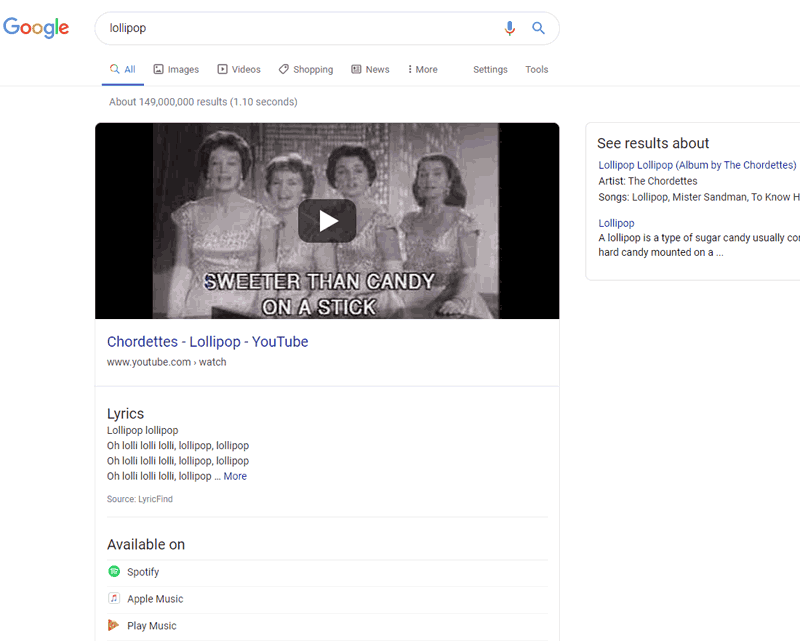Open the Settings menu
800x641 pixels.
[490, 70]
